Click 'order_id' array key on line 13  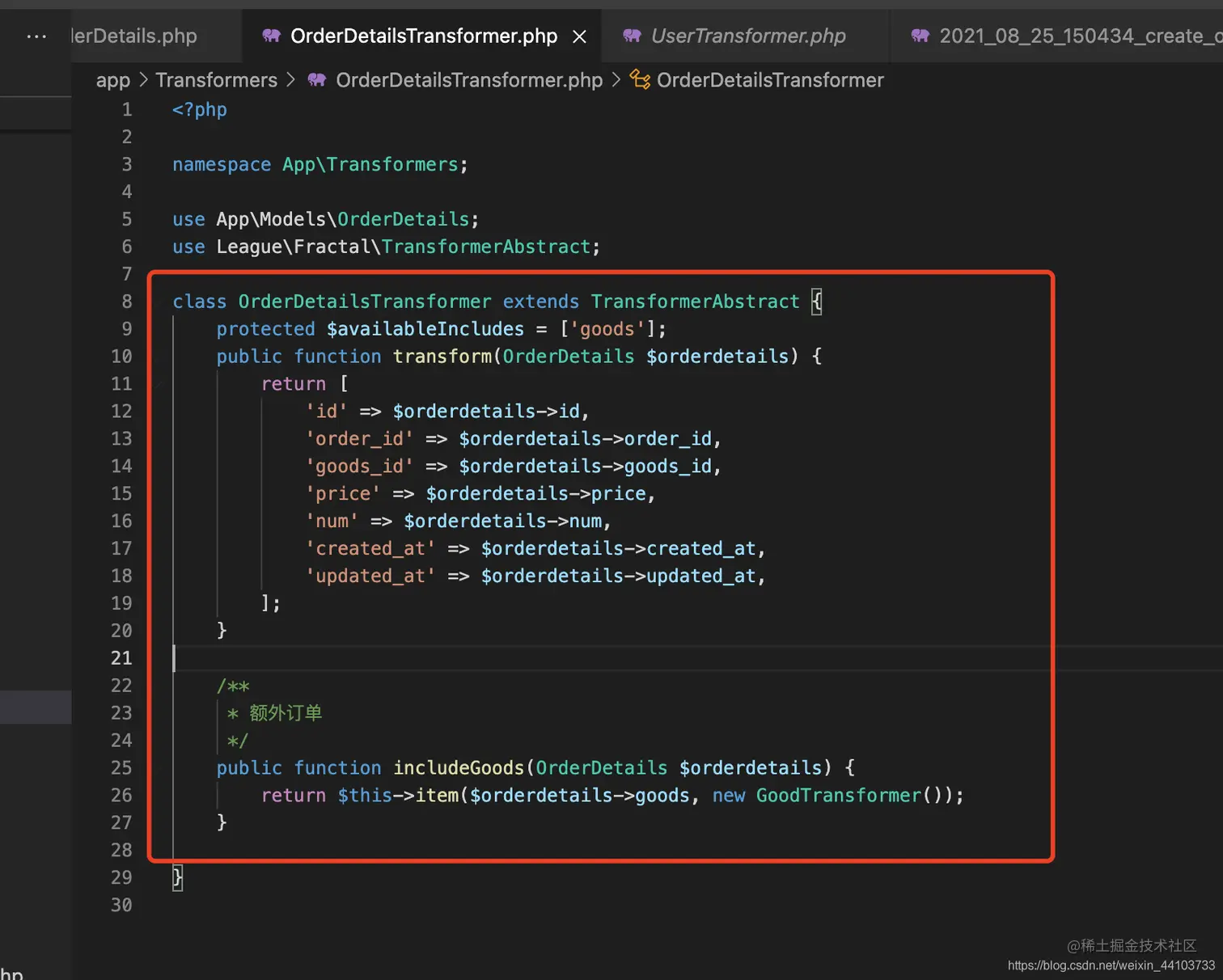tap(359, 439)
